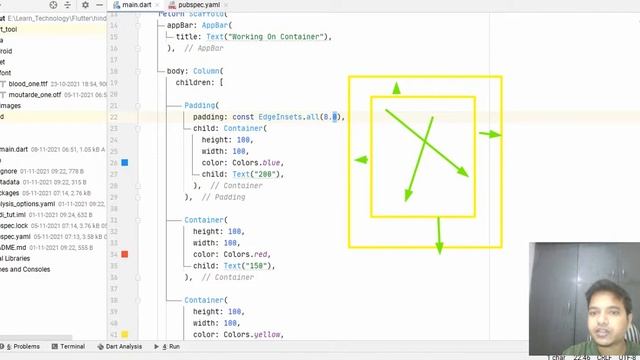Select the images folder in project tree
The width and height of the screenshot is (640, 360).
[10, 106]
